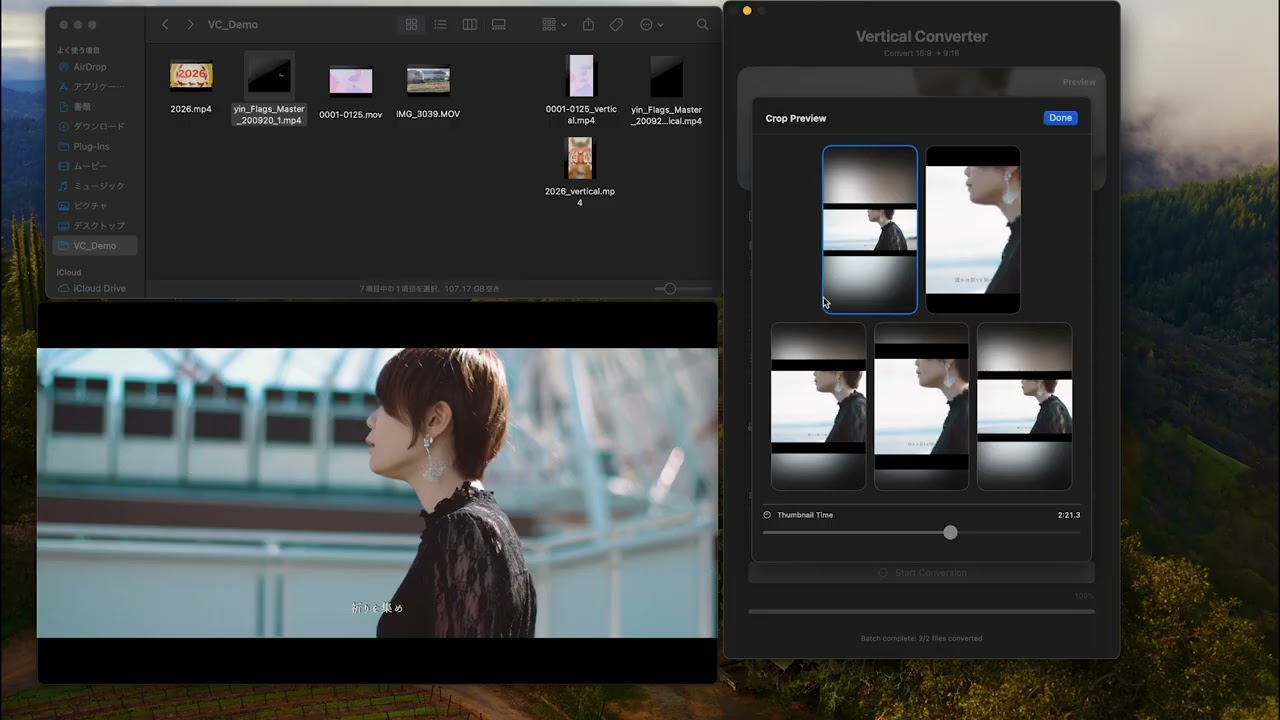Click the Thumbnail Time slider handle
Viewport: 1280px width, 720px height.
pos(950,533)
